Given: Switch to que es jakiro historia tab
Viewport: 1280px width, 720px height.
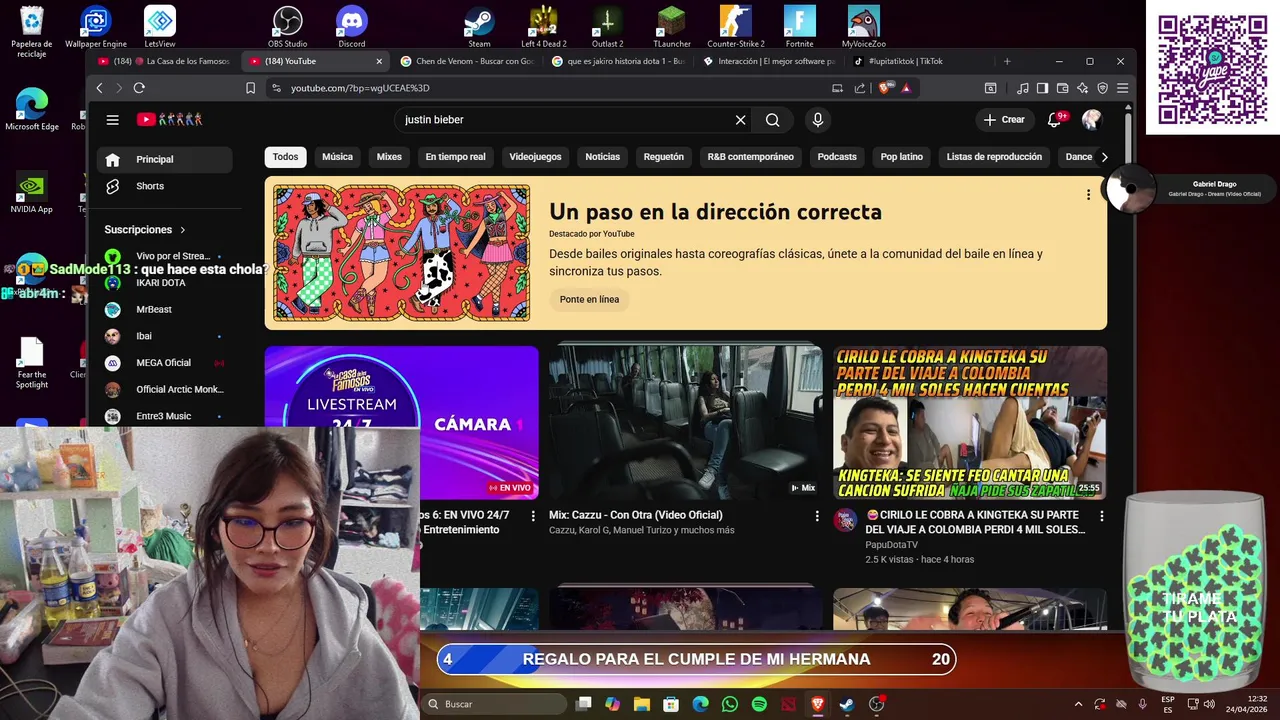Looking at the screenshot, I should tap(617, 61).
